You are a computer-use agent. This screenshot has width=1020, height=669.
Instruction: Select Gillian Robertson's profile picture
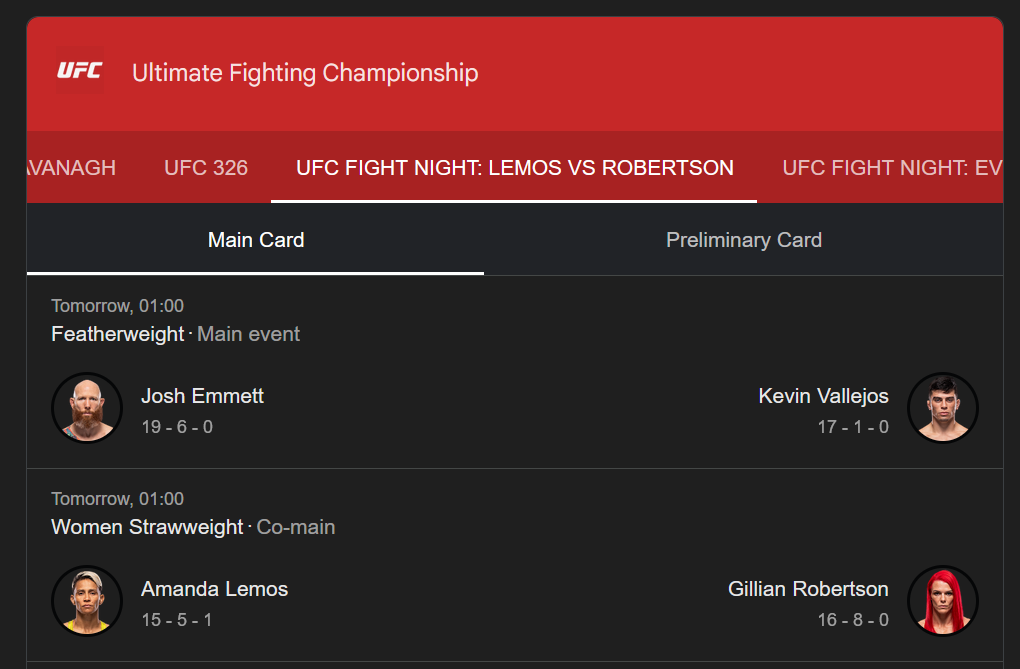point(942,601)
